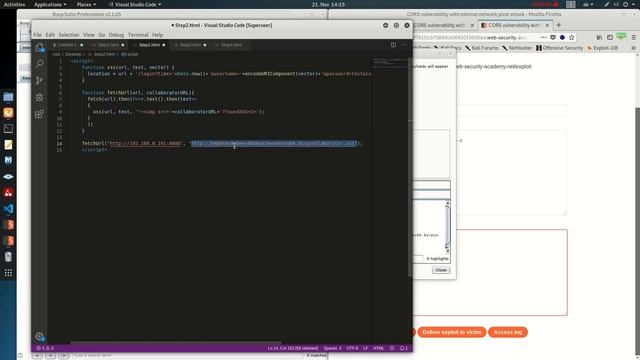This screenshot has width=640, height=360.
Task: Open the Debug view in VS Code activity bar
Action: pyautogui.click(x=40, y=97)
